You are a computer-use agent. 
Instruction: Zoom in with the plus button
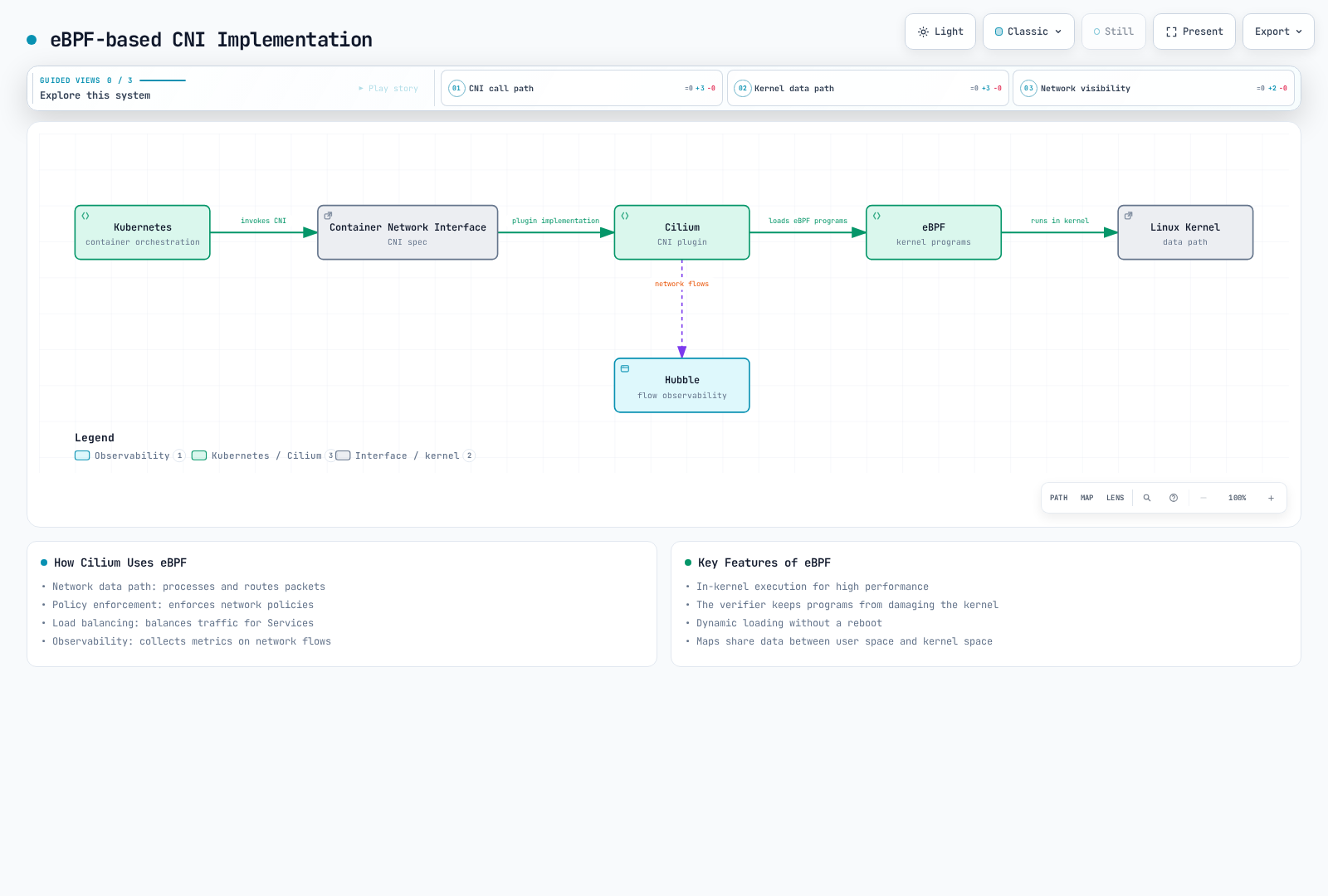coord(1271,498)
